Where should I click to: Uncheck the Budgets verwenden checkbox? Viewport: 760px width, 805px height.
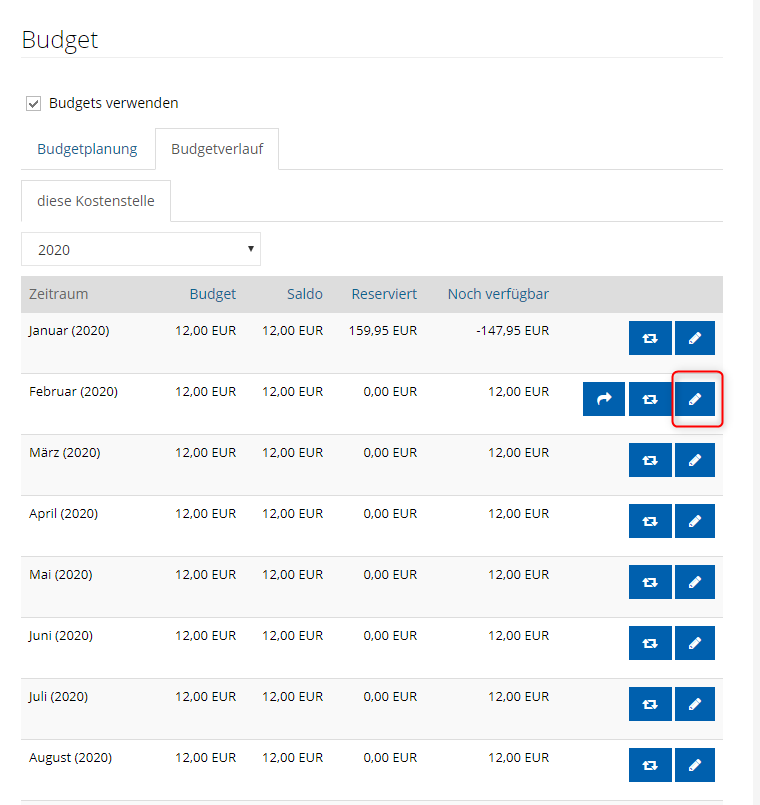tap(34, 103)
